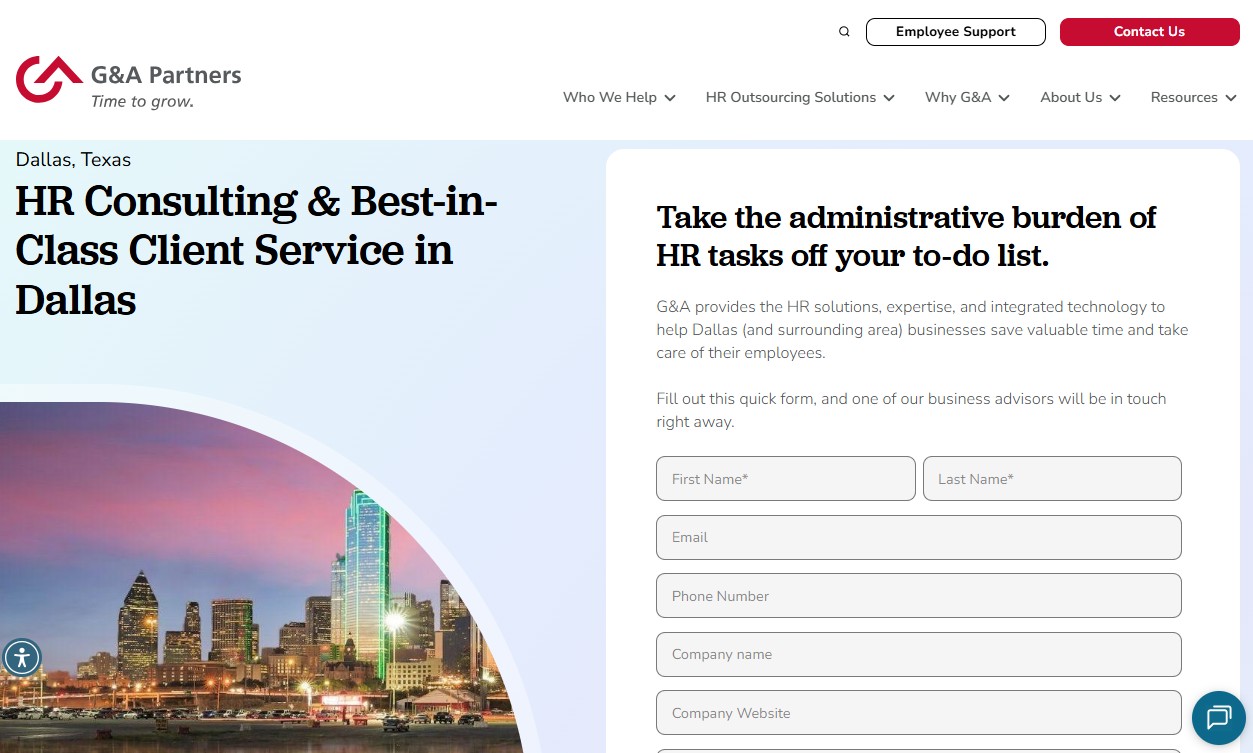Click the red Contact Us button
This screenshot has width=1253, height=753.
pos(1150,32)
